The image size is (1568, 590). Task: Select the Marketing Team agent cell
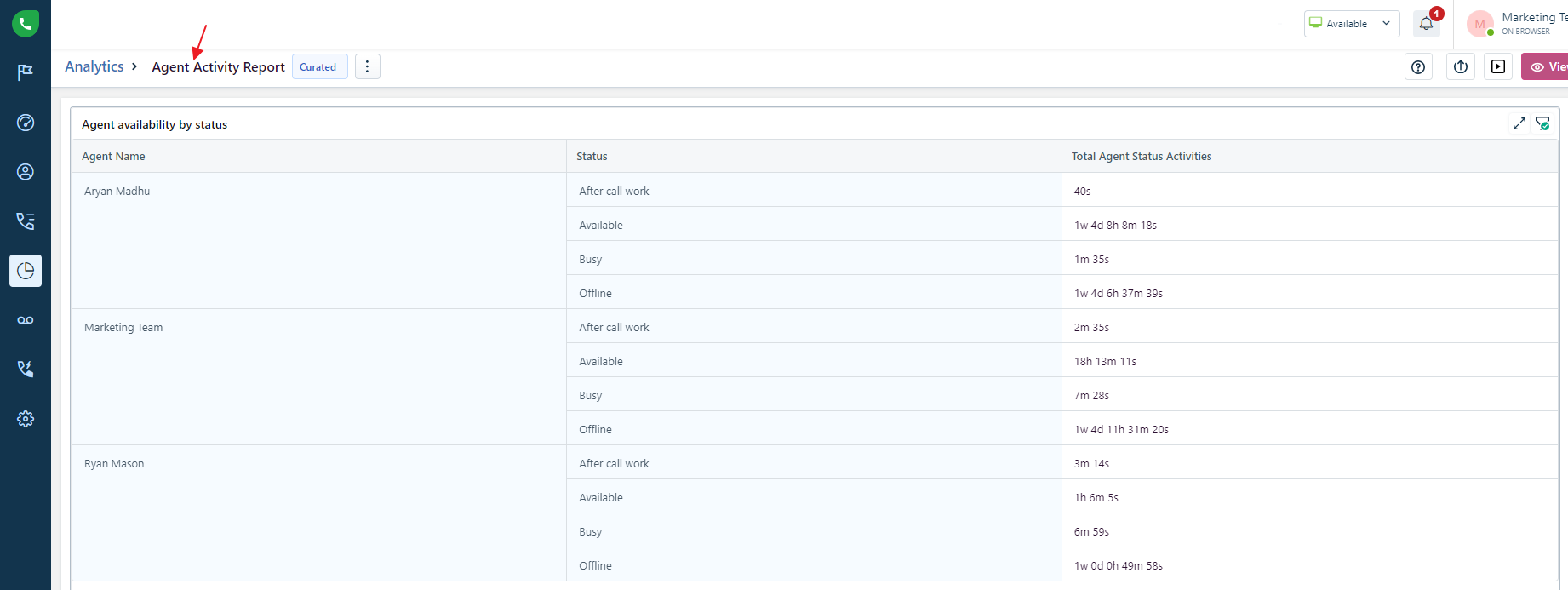(x=319, y=377)
